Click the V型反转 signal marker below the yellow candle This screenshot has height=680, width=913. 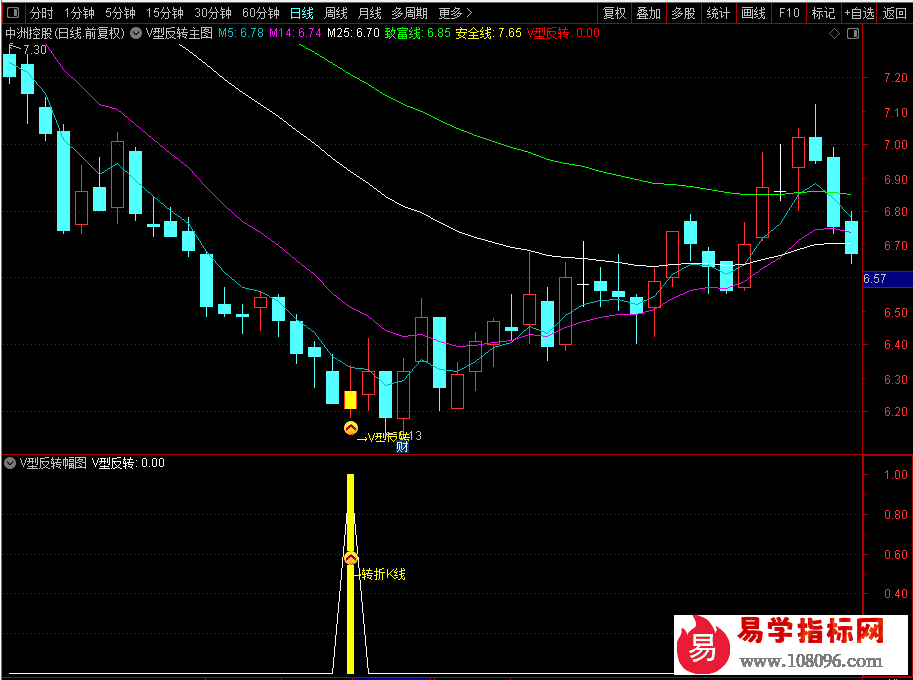coord(351,428)
